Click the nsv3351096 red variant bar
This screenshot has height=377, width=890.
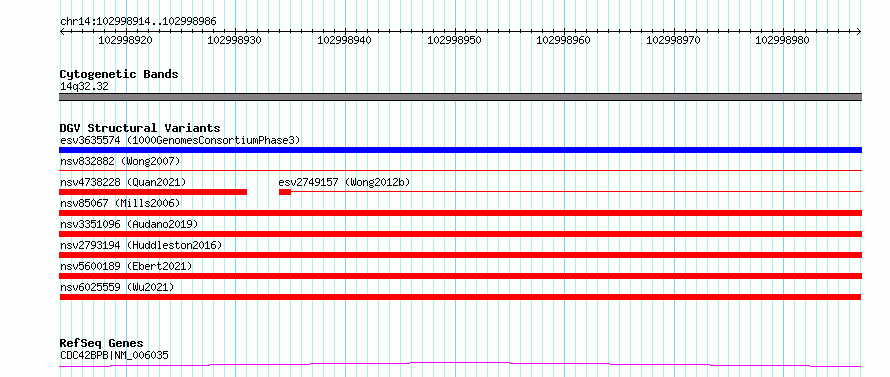pos(460,234)
